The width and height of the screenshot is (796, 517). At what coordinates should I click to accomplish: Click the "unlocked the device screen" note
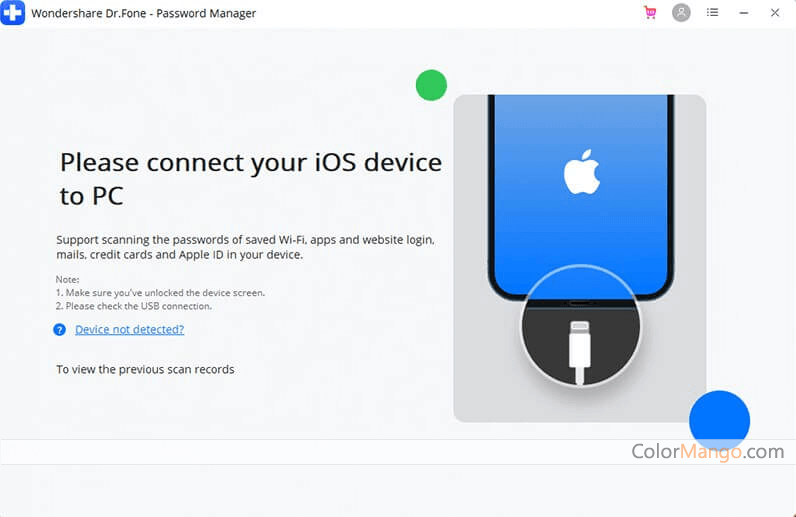point(160,293)
